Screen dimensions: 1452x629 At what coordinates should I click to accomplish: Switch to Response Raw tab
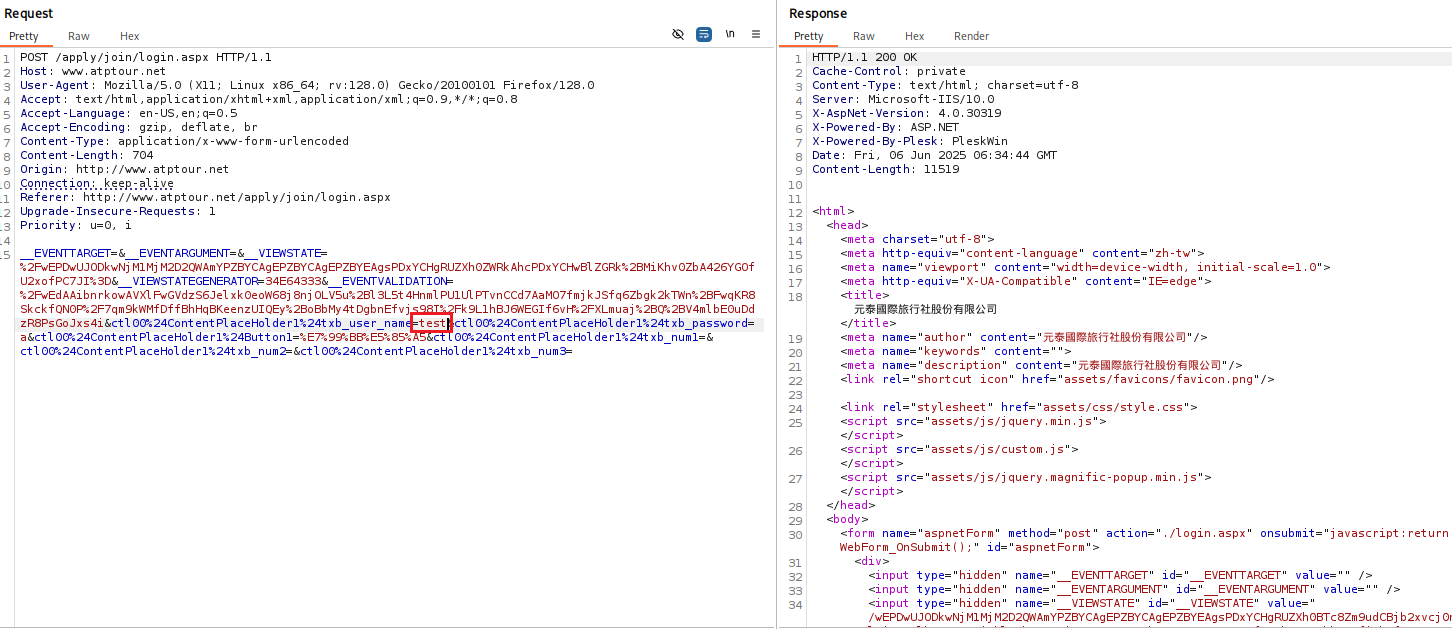[864, 36]
